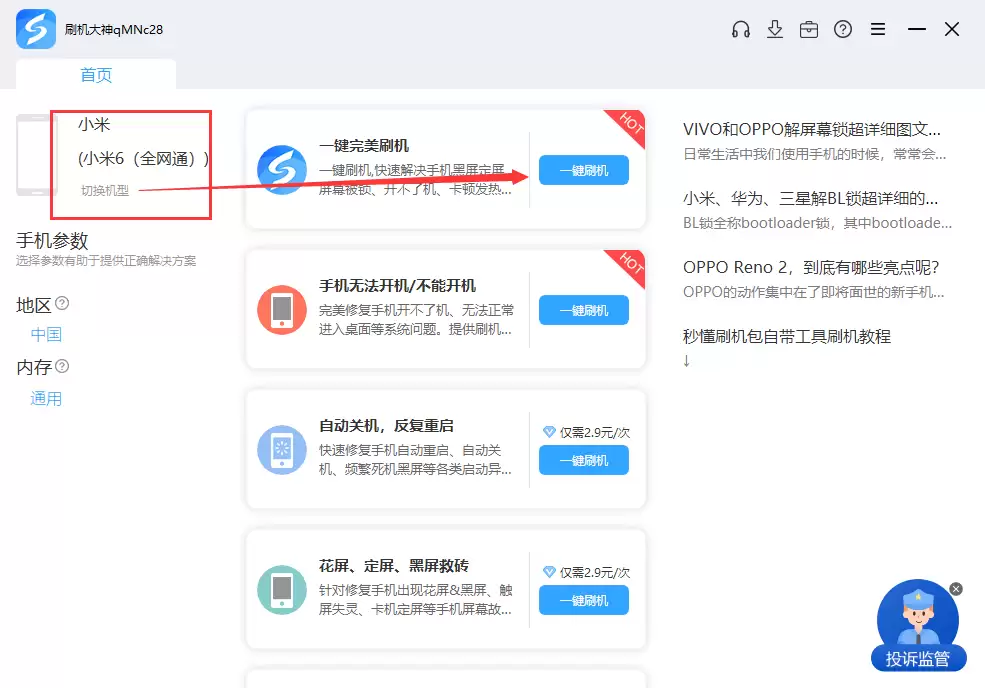Click 一键刷机 button for 自动关机,反复重启
The width and height of the screenshot is (985, 688).
(584, 460)
